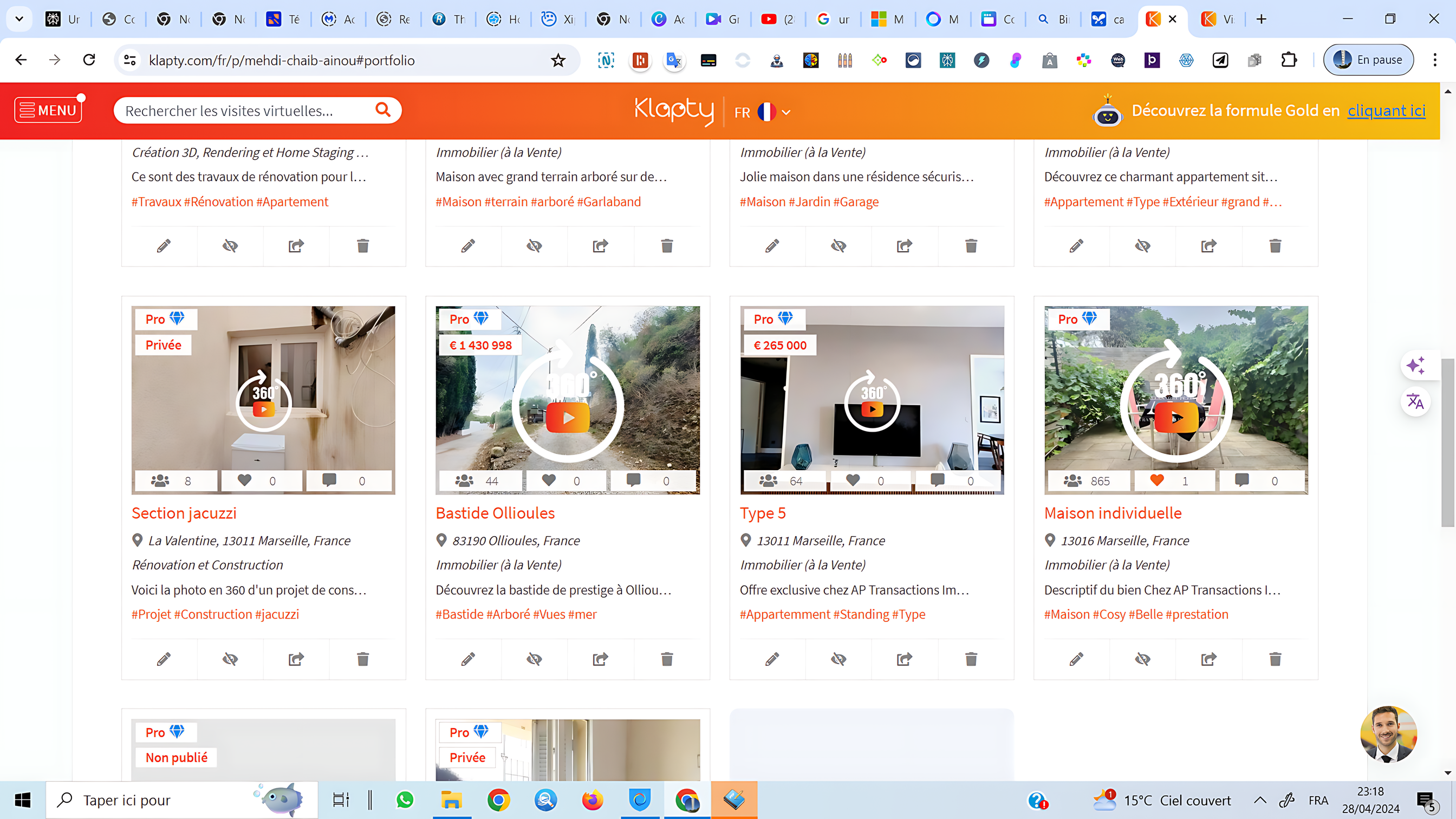Viewport: 1456px width, 819px height.
Task: Click the #Standing hashtag
Action: tap(861, 614)
